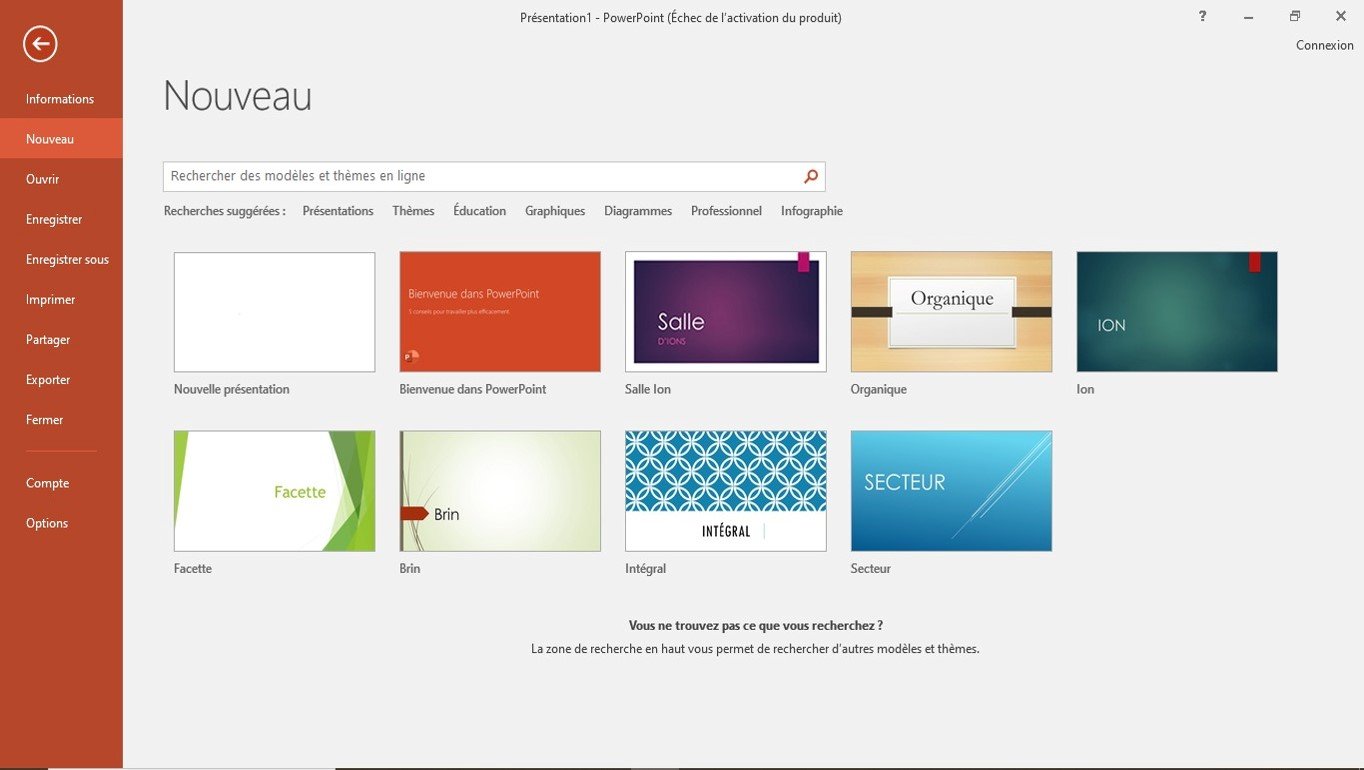Select the blank Nouvelle présentation thumbnail
The width and height of the screenshot is (1364, 770).
(x=274, y=312)
